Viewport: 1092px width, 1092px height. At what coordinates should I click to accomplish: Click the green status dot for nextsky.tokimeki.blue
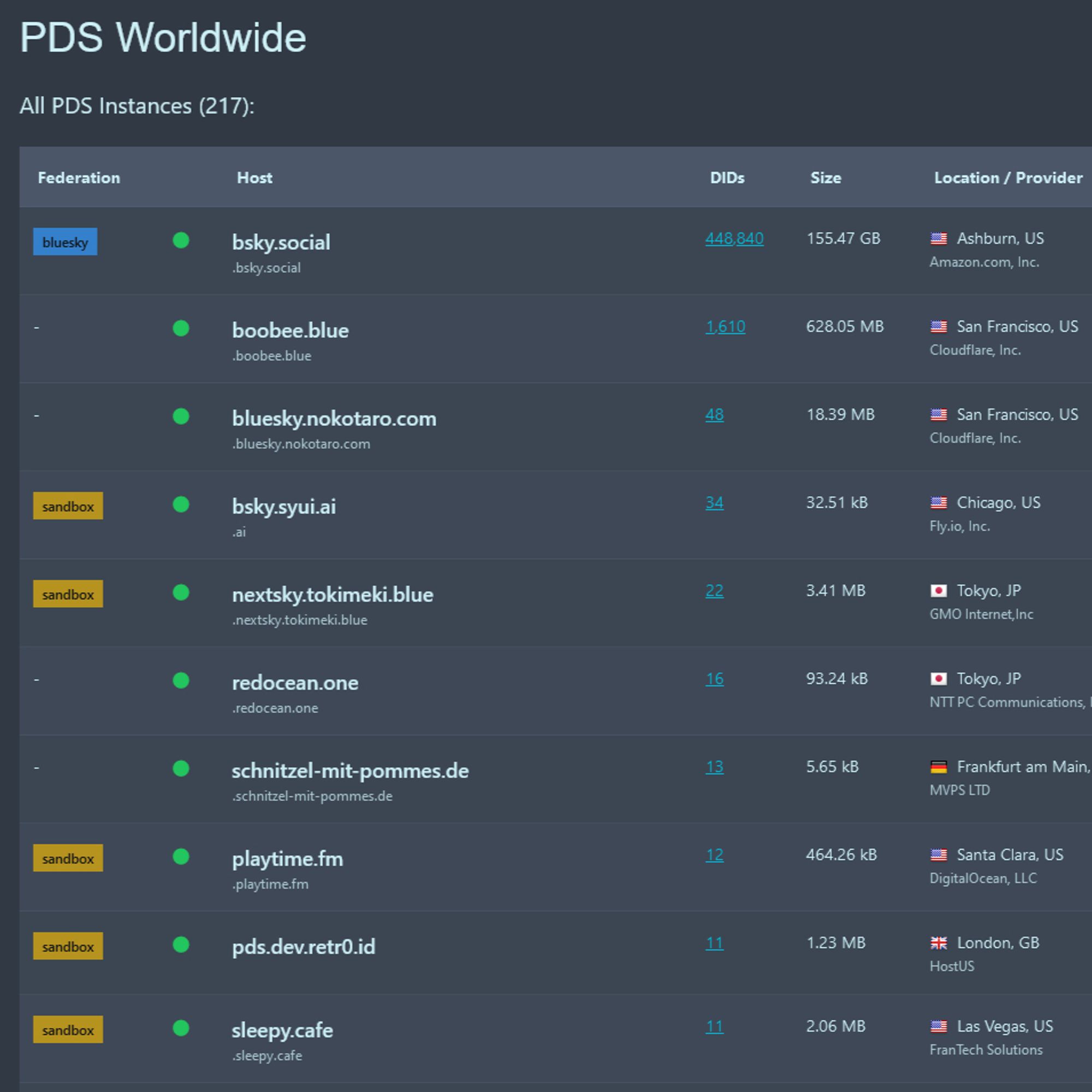(181, 592)
